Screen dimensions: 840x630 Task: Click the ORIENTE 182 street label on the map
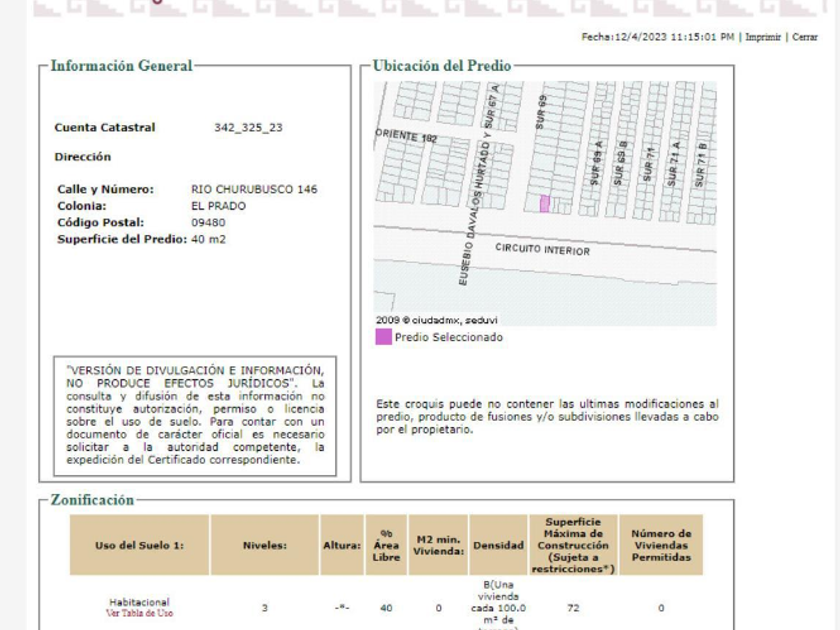coord(406,136)
